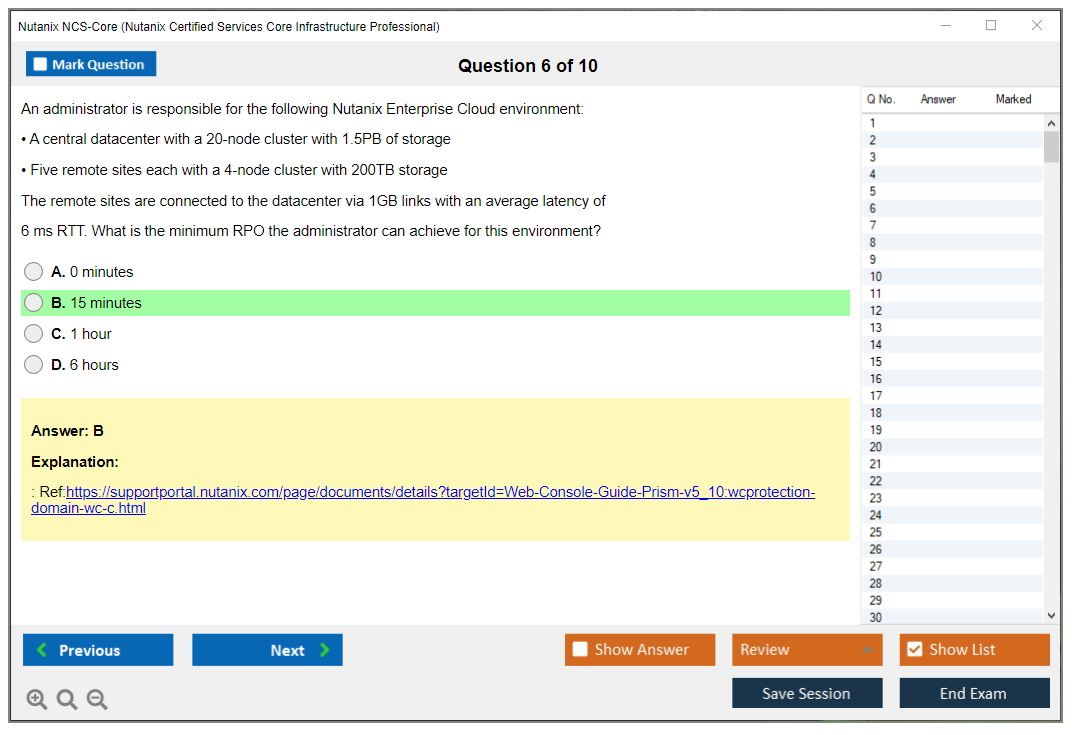This screenshot has width=1075, height=735.
Task: Click Save Session button
Action: click(807, 693)
